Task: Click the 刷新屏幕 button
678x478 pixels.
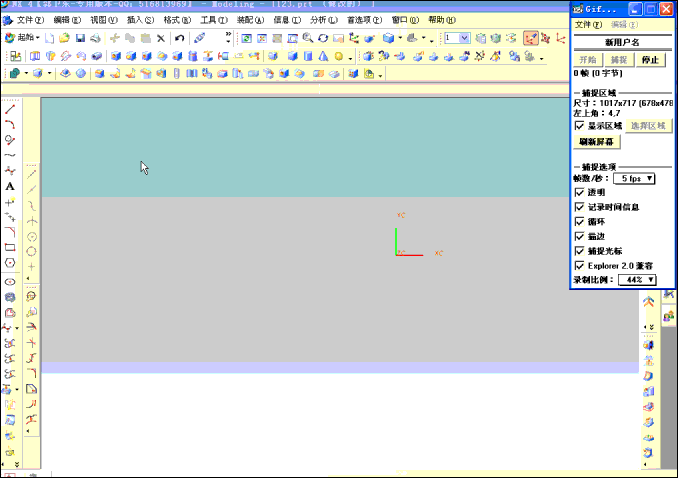Action: (596, 142)
